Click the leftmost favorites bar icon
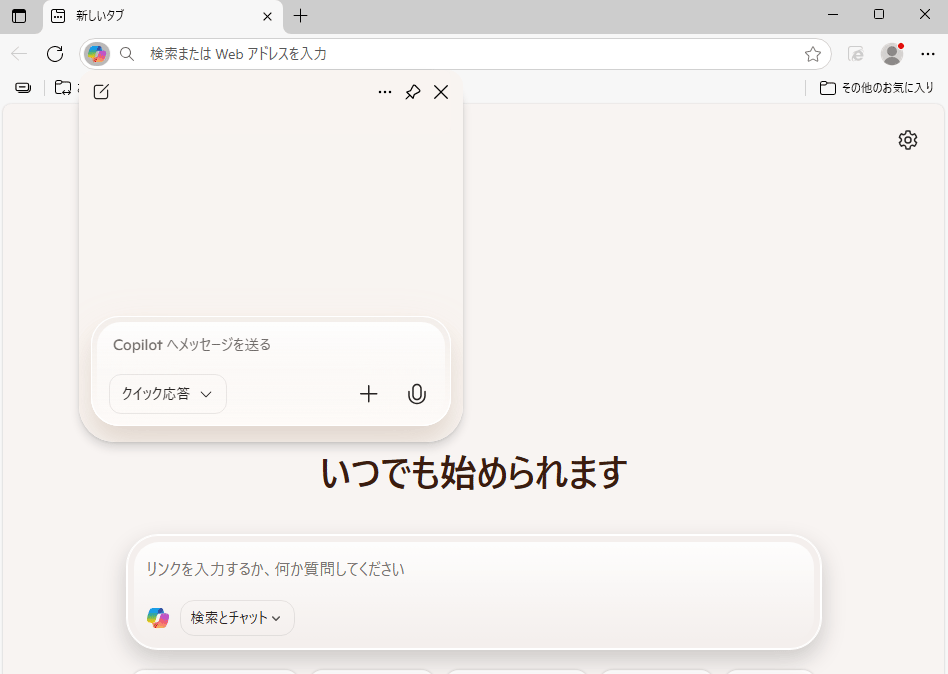Image resolution: width=948 pixels, height=674 pixels. [23, 88]
